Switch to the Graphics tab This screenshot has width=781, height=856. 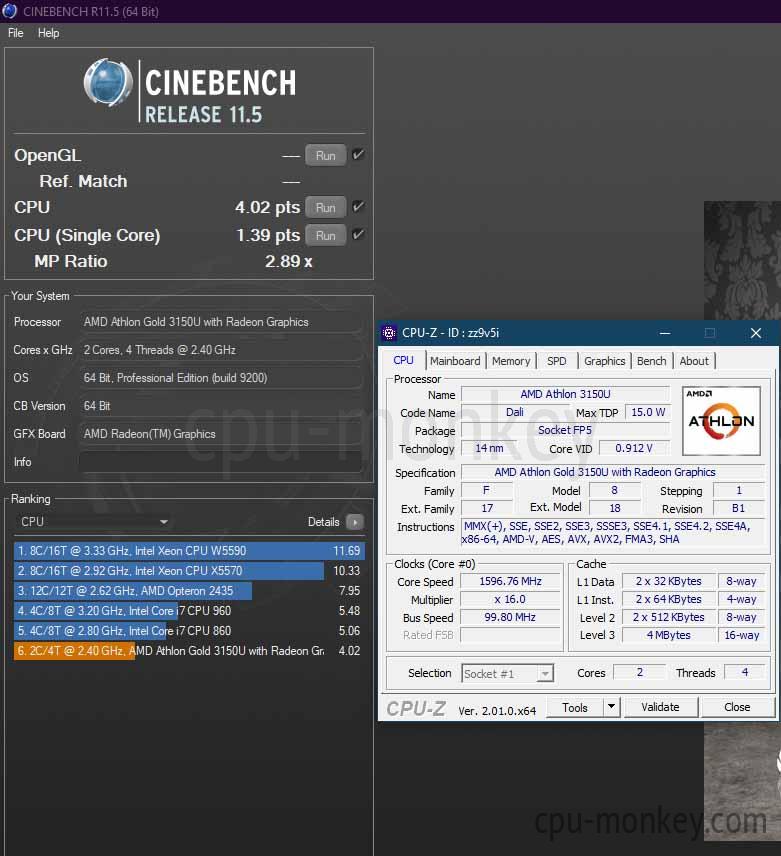click(x=604, y=361)
